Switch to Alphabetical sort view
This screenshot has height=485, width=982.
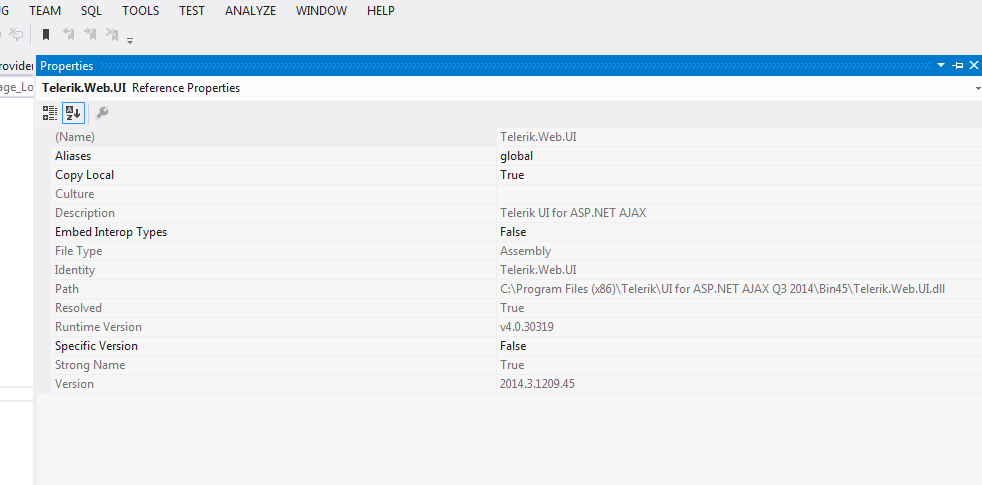coord(72,113)
